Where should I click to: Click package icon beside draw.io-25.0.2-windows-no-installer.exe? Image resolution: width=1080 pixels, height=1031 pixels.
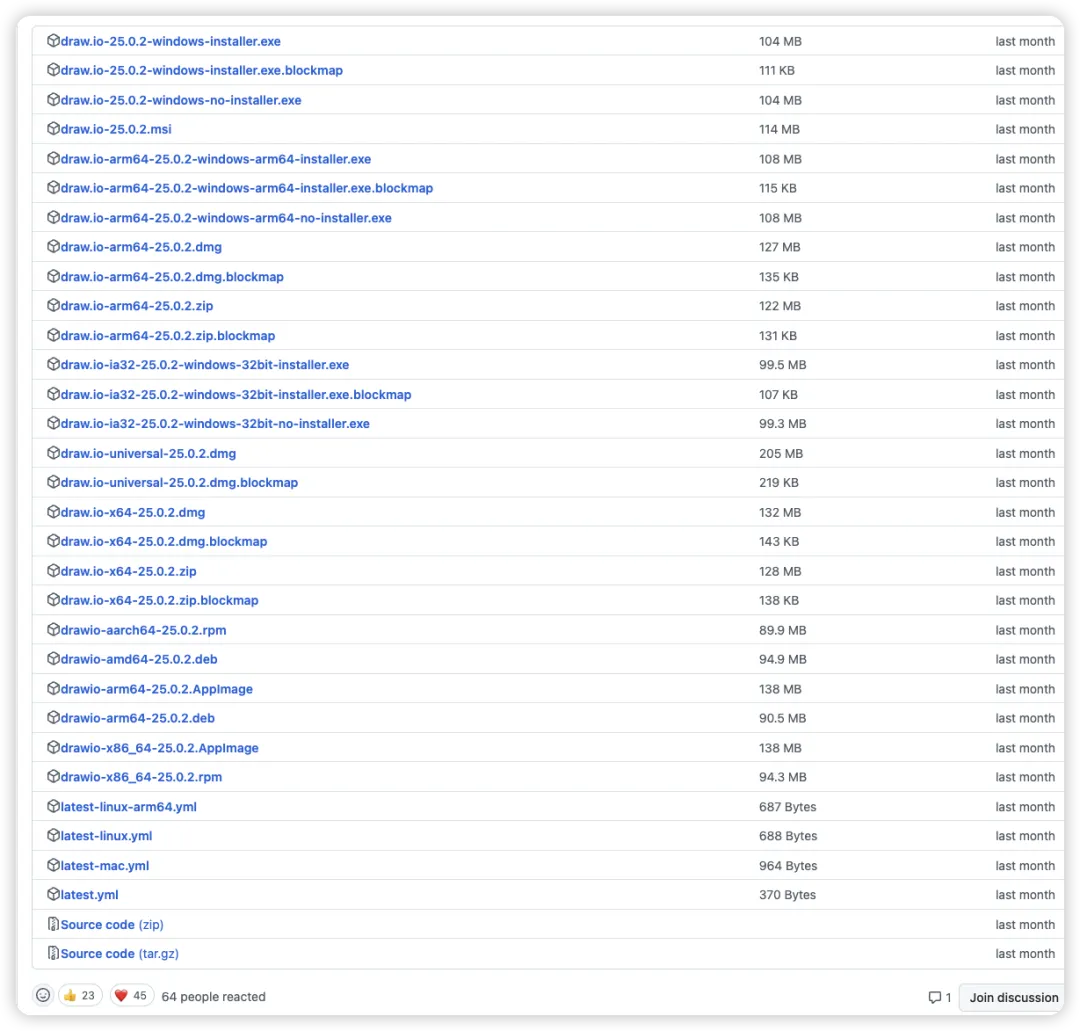[x=53, y=100]
